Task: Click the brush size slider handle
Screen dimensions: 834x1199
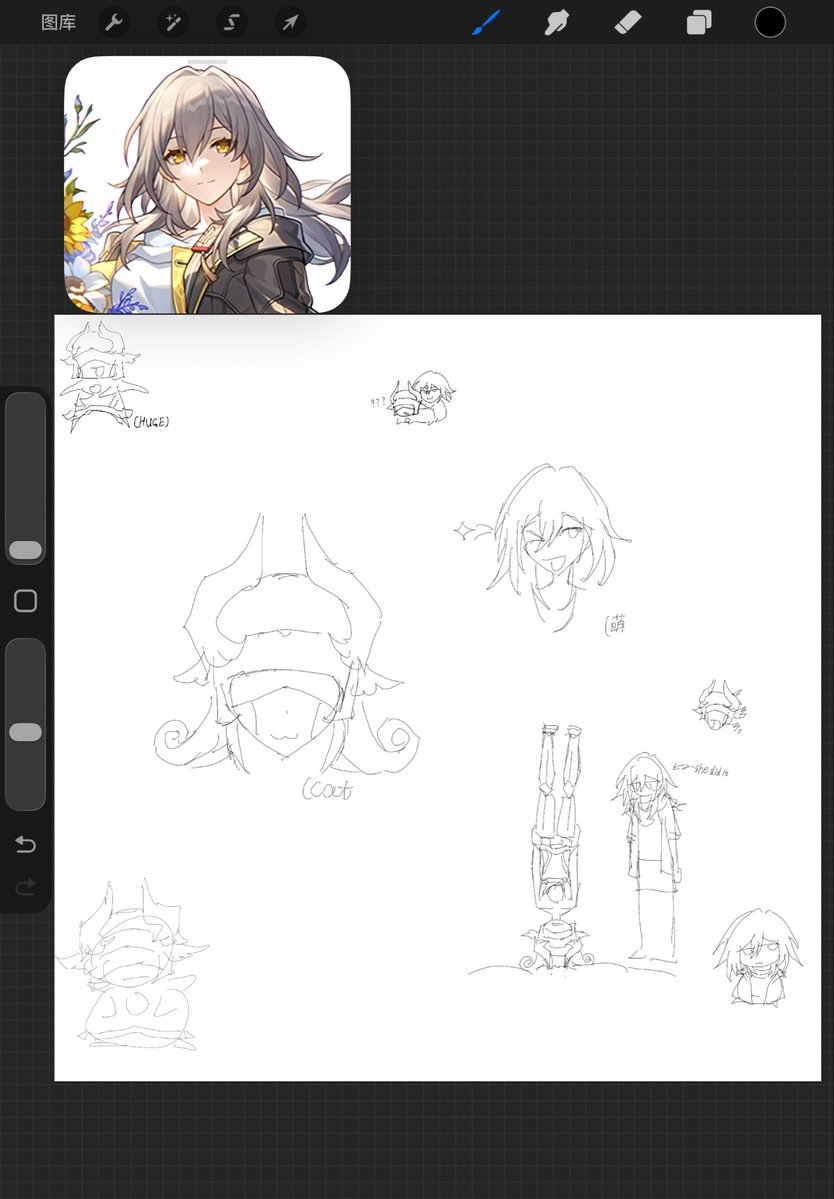Action: tap(25, 550)
